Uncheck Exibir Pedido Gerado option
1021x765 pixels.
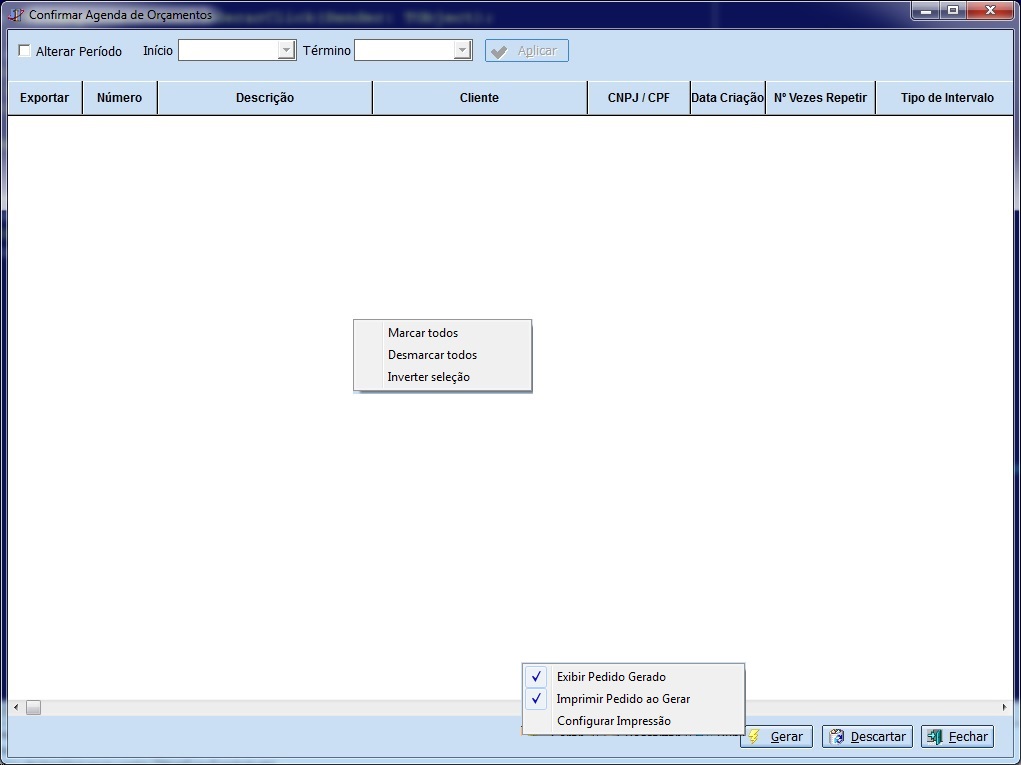pos(610,677)
